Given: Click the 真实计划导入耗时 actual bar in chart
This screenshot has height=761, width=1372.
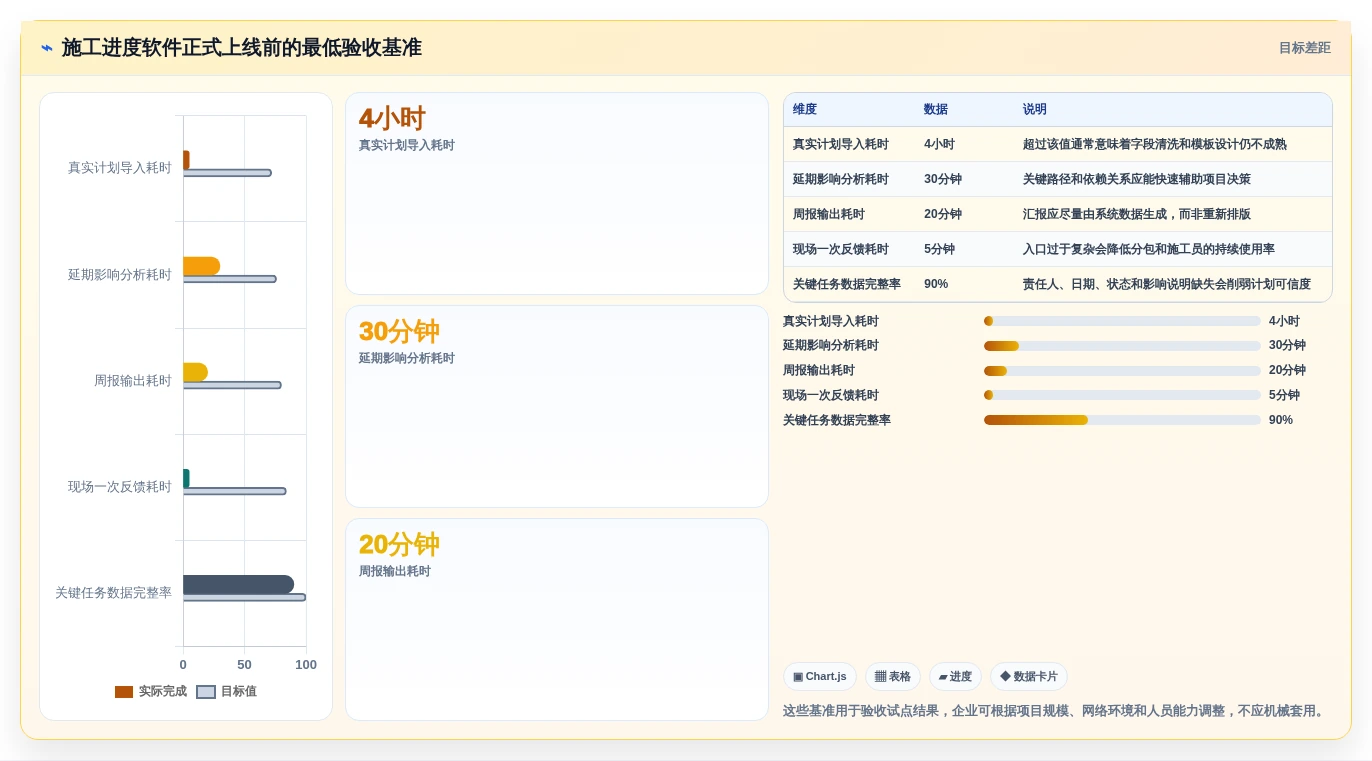Looking at the screenshot, I should click(186, 160).
